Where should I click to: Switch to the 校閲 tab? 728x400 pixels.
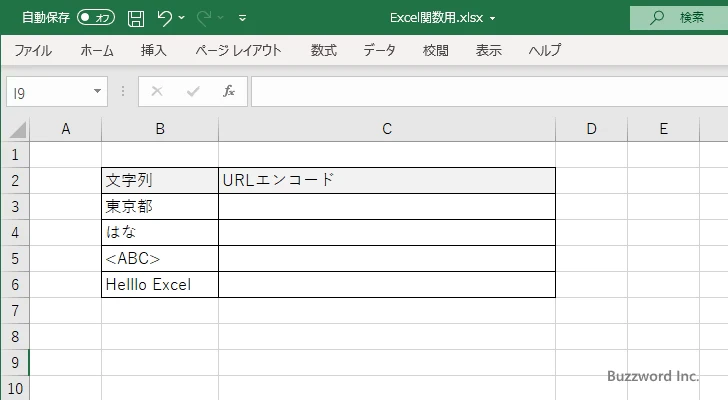(436, 50)
